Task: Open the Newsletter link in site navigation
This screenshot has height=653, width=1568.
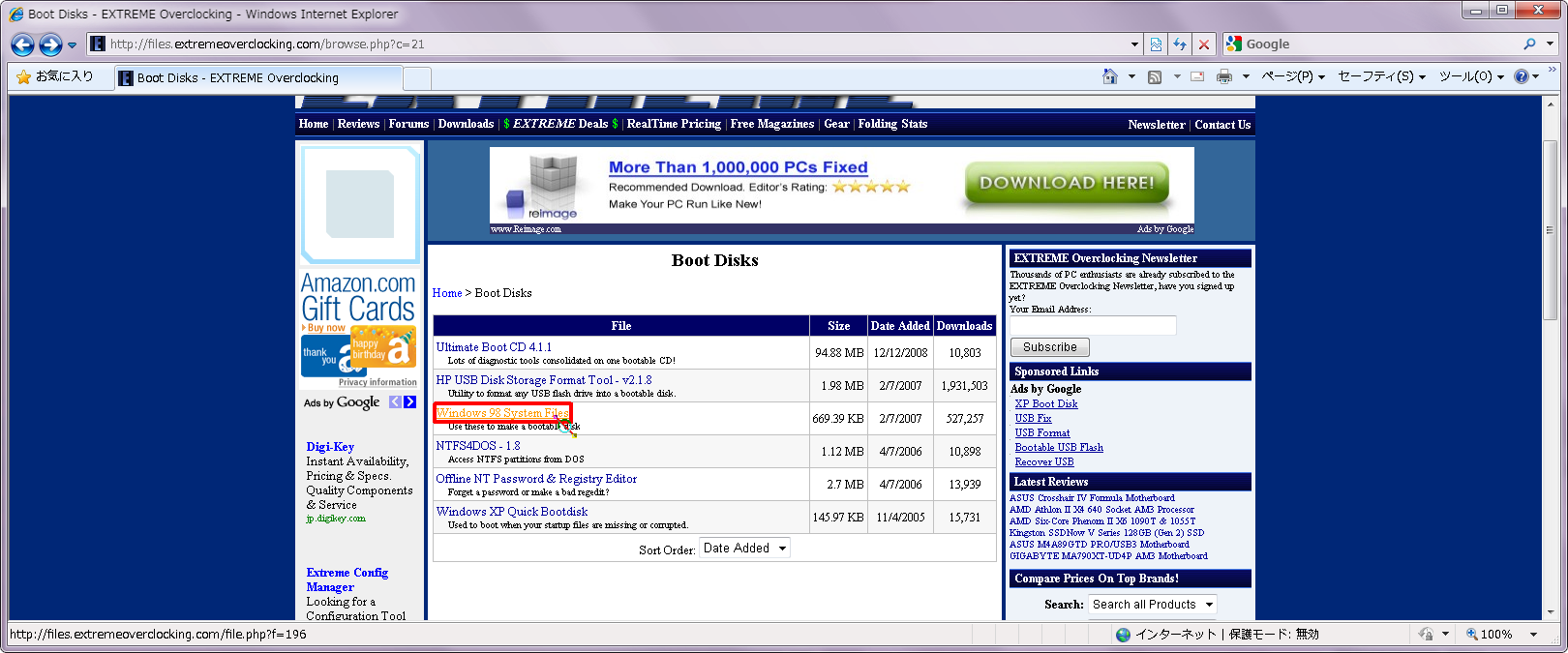Action: (1156, 125)
